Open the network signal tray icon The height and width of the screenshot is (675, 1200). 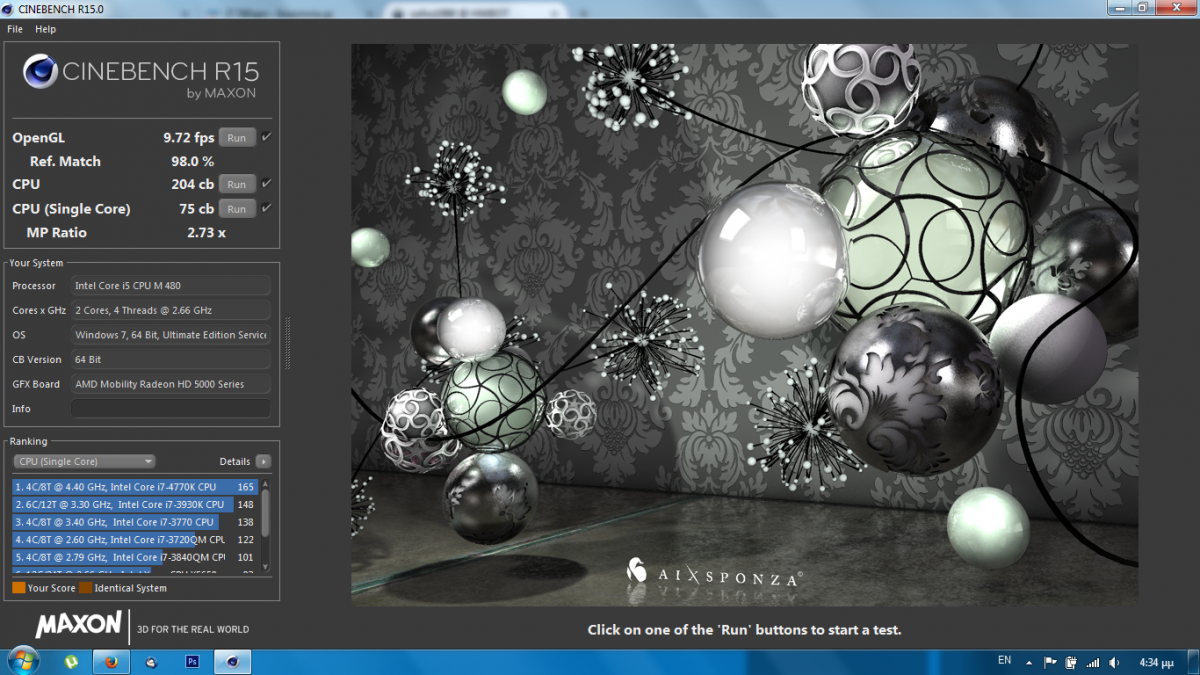coord(1092,661)
